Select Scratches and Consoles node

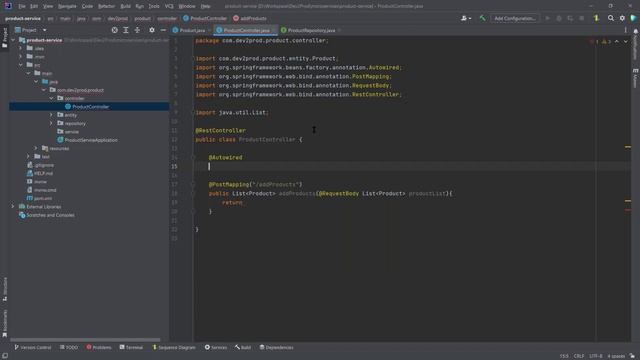pos(50,215)
